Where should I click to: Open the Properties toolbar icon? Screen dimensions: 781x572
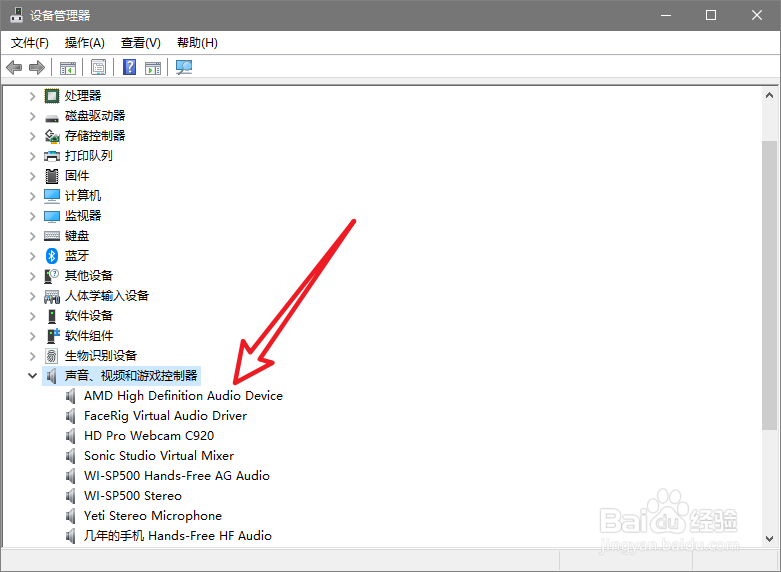(x=99, y=67)
